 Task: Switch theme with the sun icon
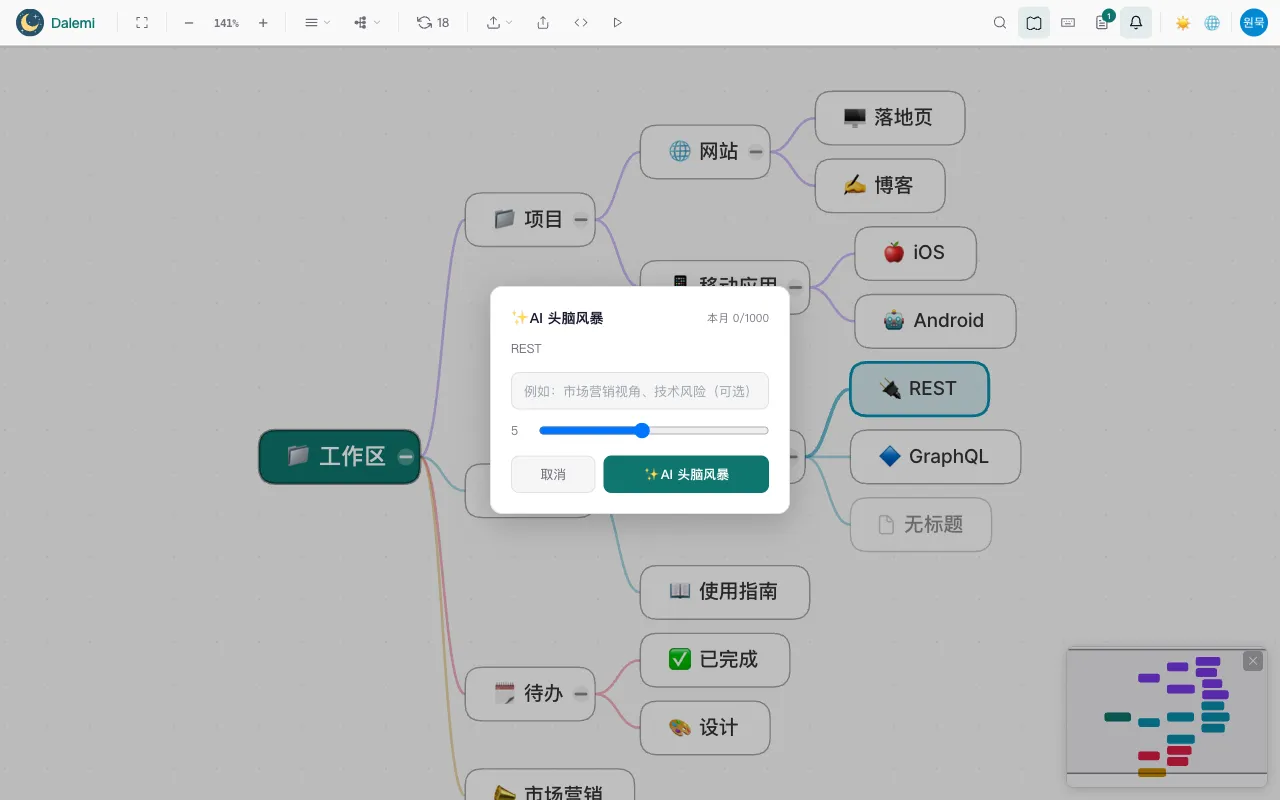[1183, 22]
